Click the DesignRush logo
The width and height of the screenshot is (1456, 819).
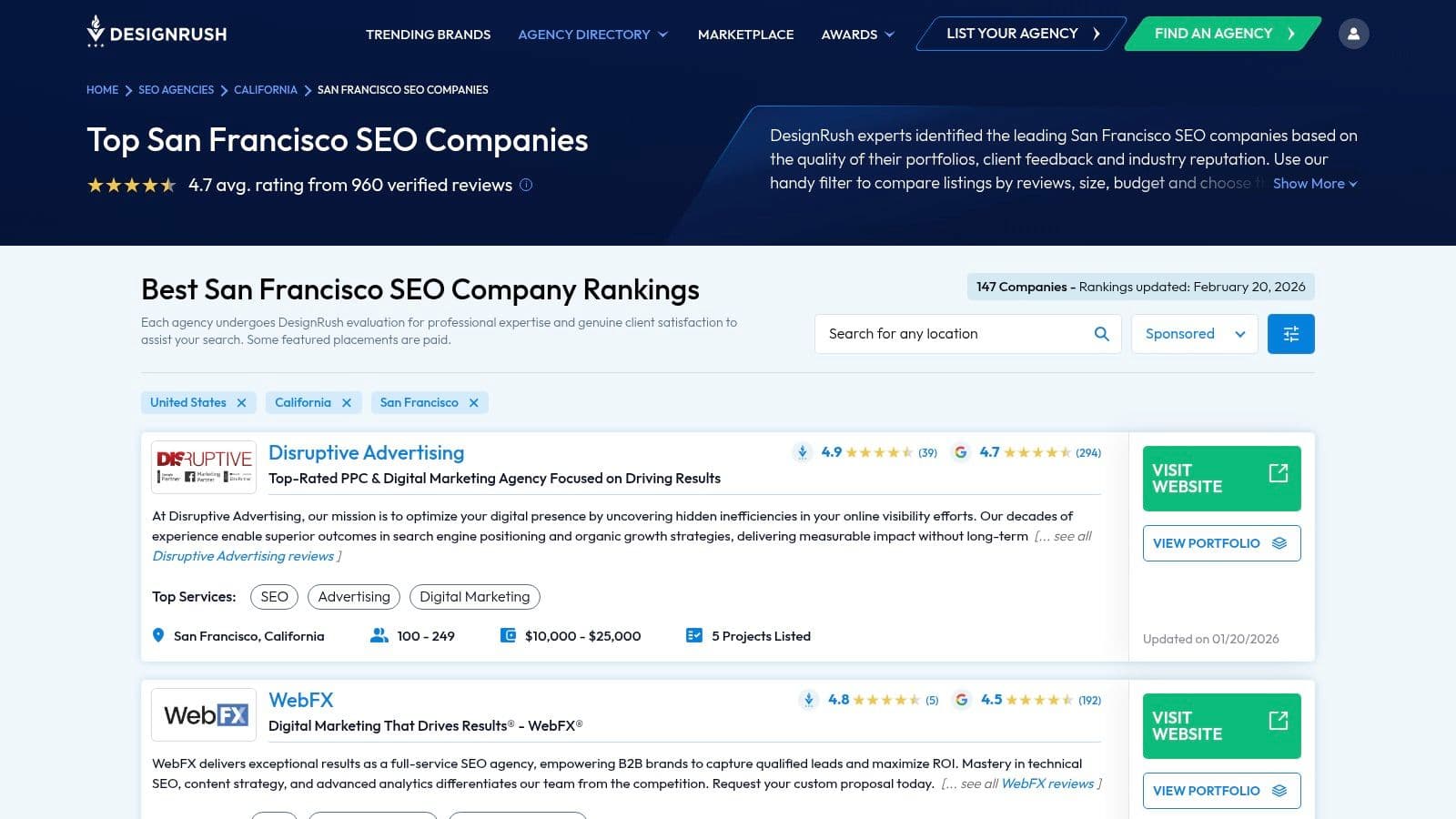157,33
